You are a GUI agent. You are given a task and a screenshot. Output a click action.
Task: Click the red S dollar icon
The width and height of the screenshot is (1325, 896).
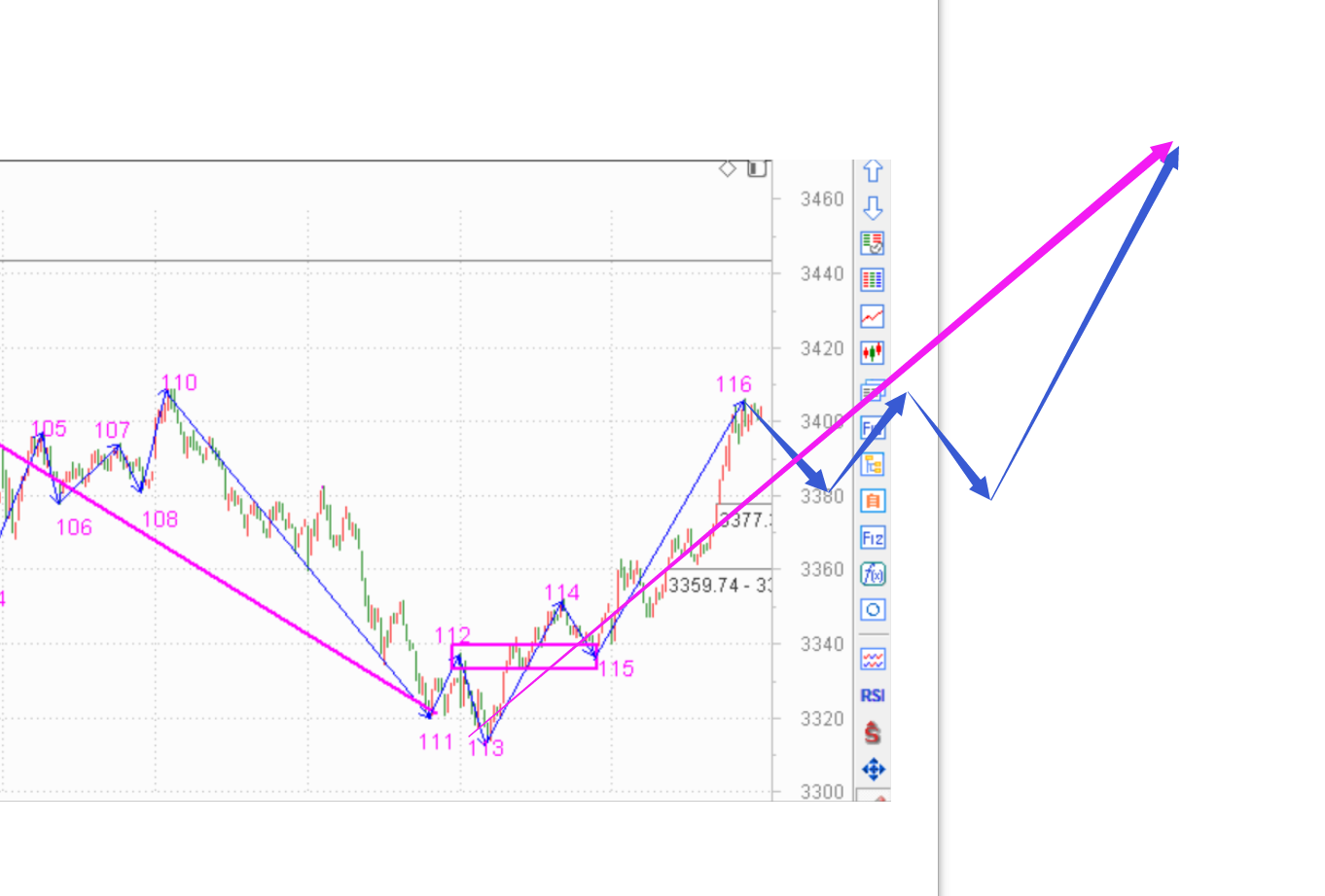pyautogui.click(x=873, y=733)
